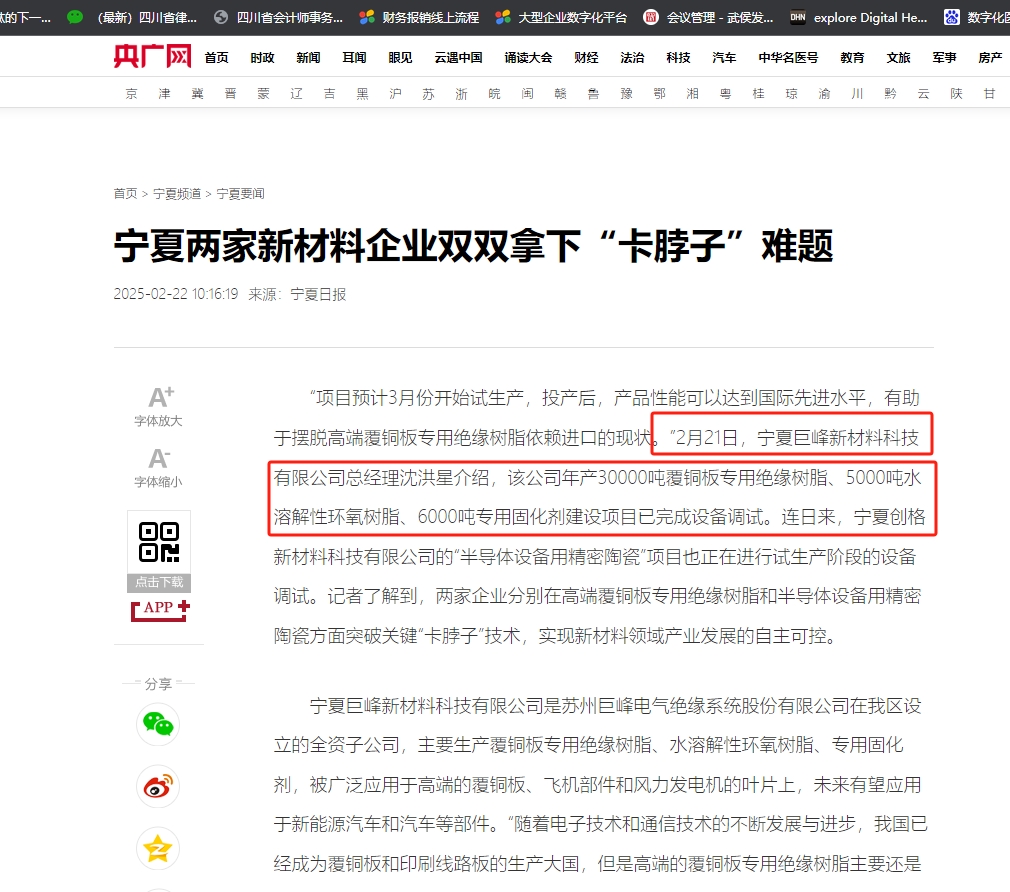Select the 沪 regional channel
This screenshot has height=892, width=1010.
point(395,93)
